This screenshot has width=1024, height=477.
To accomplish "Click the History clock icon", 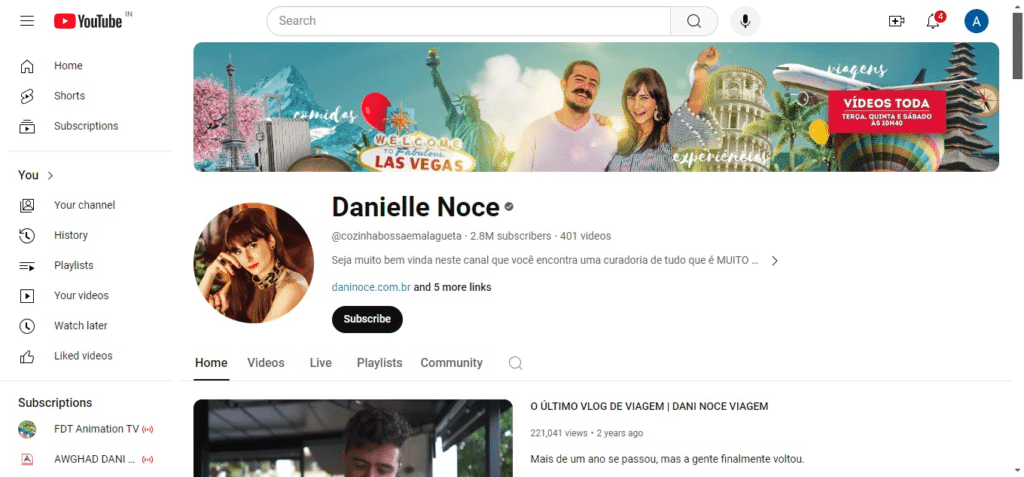I will pos(27,235).
